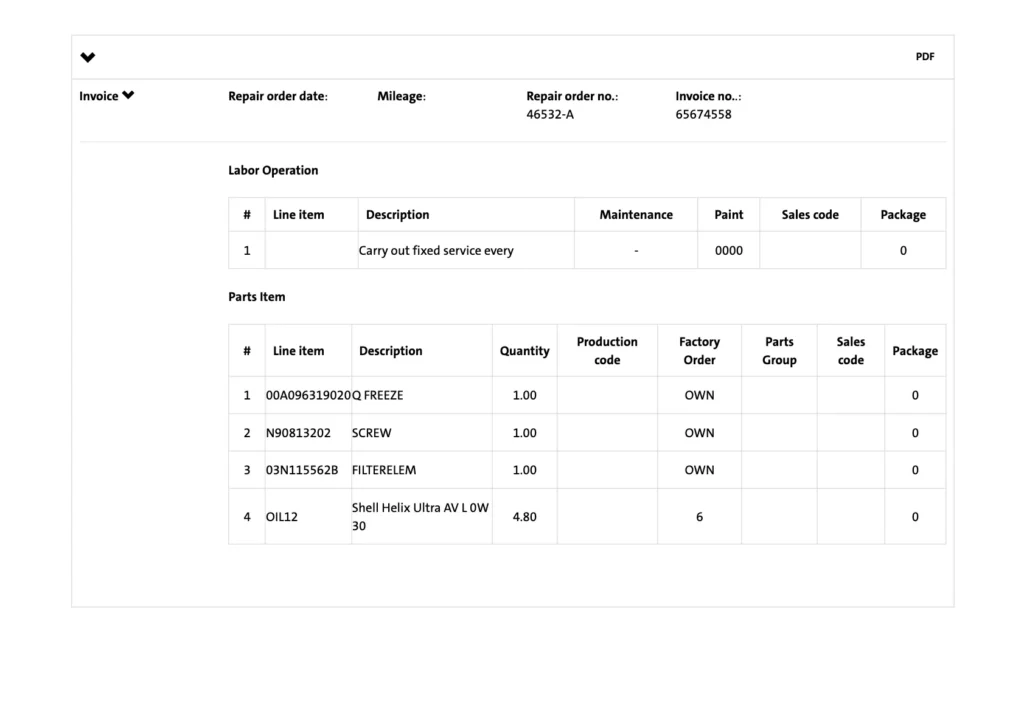Click the 4.80 quantity cell
This screenshot has height=723, width=1024.
click(x=524, y=517)
